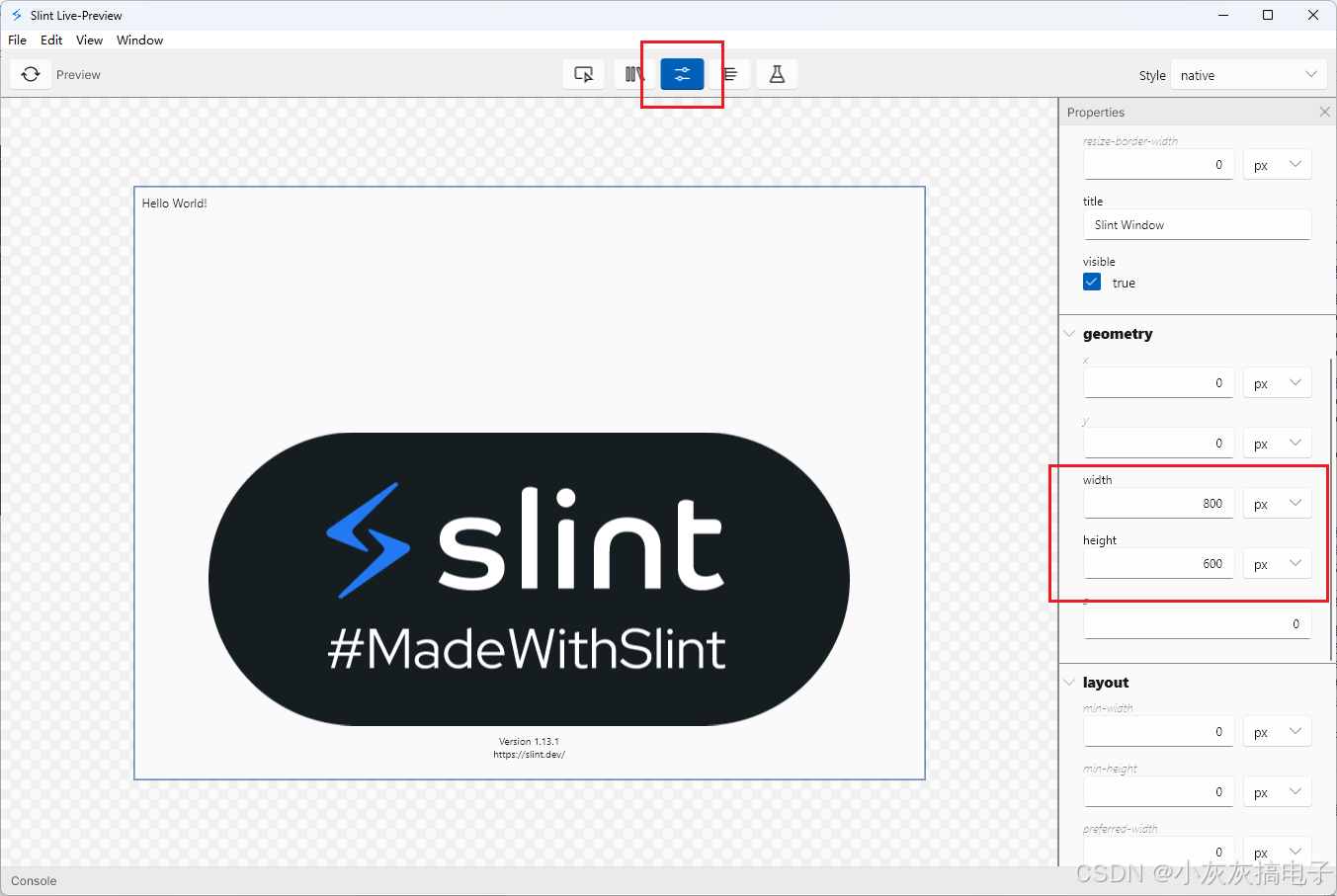Open the width px unit dropdown
The width and height of the screenshot is (1337, 896).
(x=1277, y=503)
